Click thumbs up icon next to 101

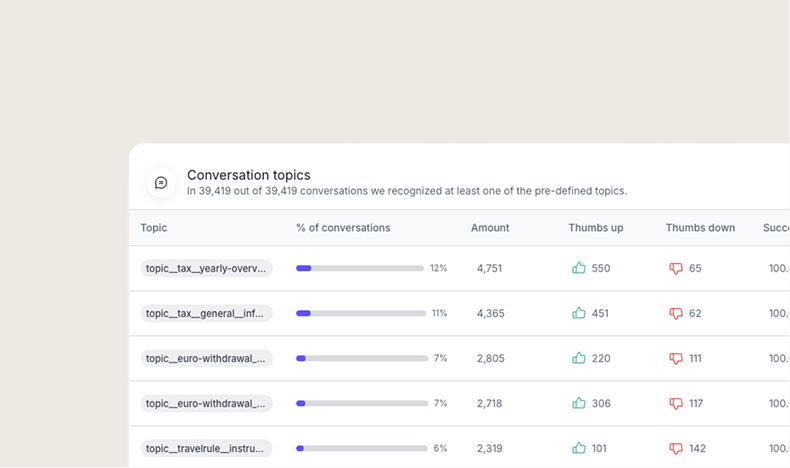(x=578, y=448)
